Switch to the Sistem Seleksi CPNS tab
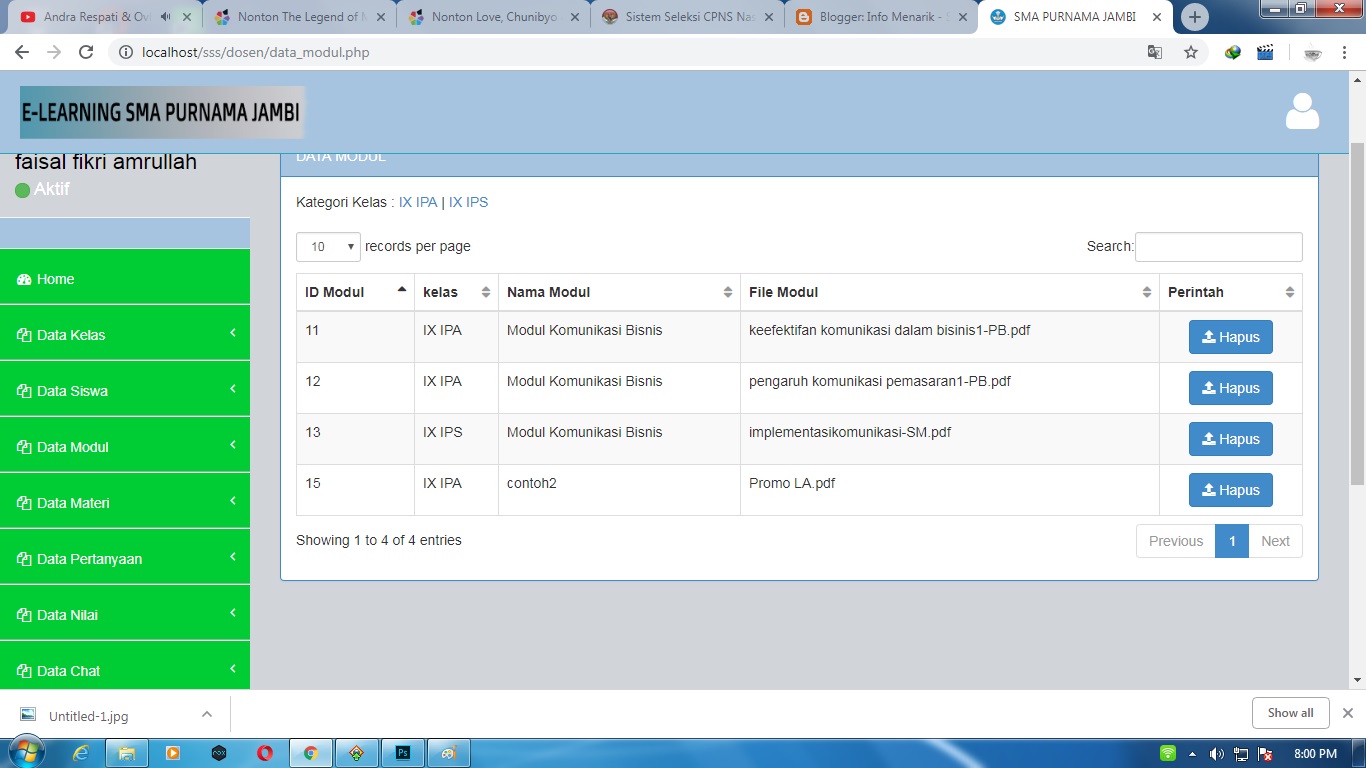1366x768 pixels. [683, 16]
